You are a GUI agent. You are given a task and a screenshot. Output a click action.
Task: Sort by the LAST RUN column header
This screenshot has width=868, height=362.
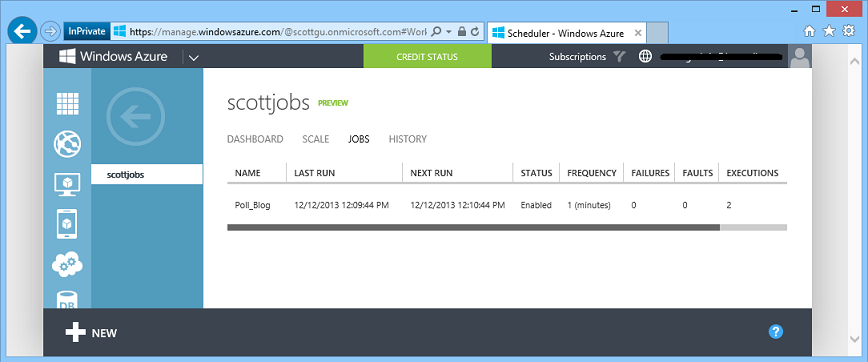pyautogui.click(x=314, y=173)
